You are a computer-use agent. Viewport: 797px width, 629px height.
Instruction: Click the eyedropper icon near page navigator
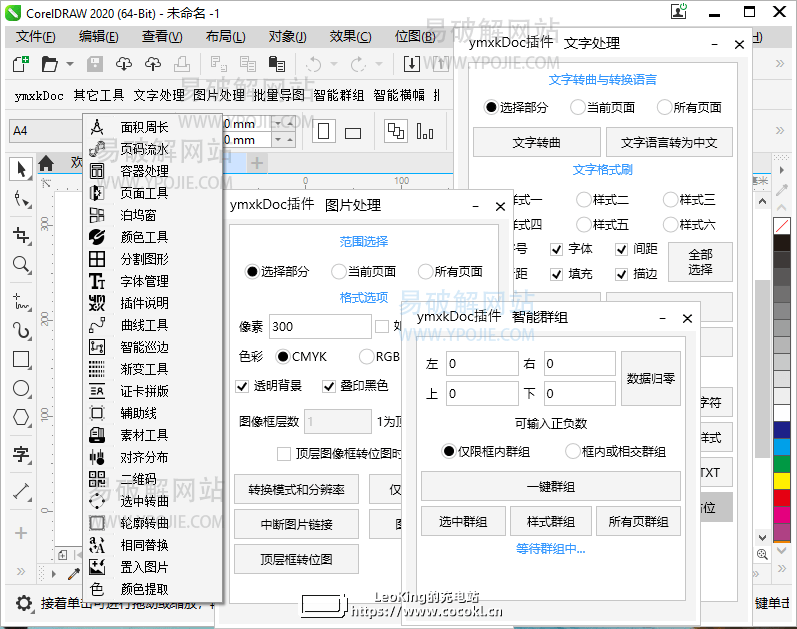click(x=74, y=574)
